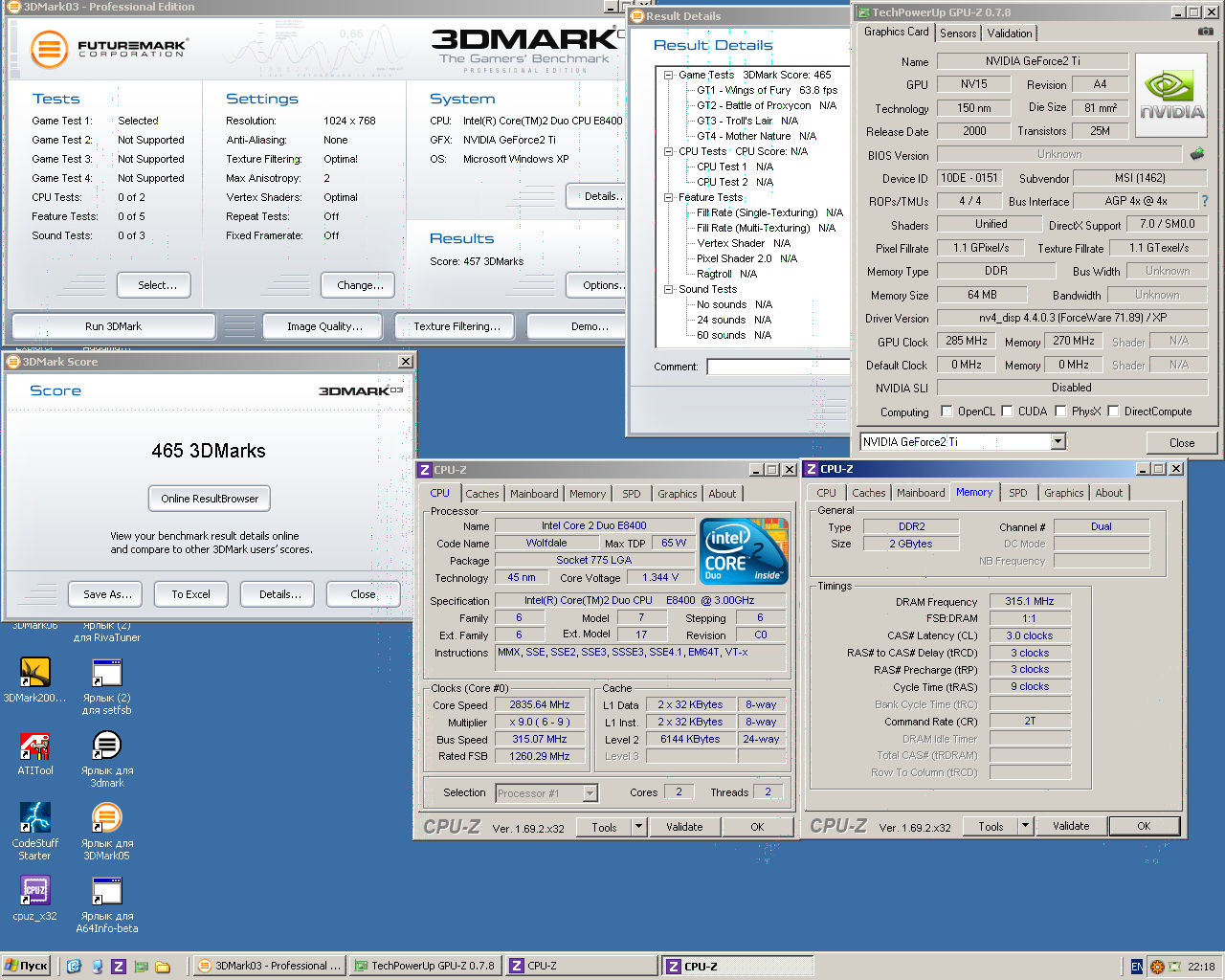Select the 24 sounds result row

coord(734,320)
